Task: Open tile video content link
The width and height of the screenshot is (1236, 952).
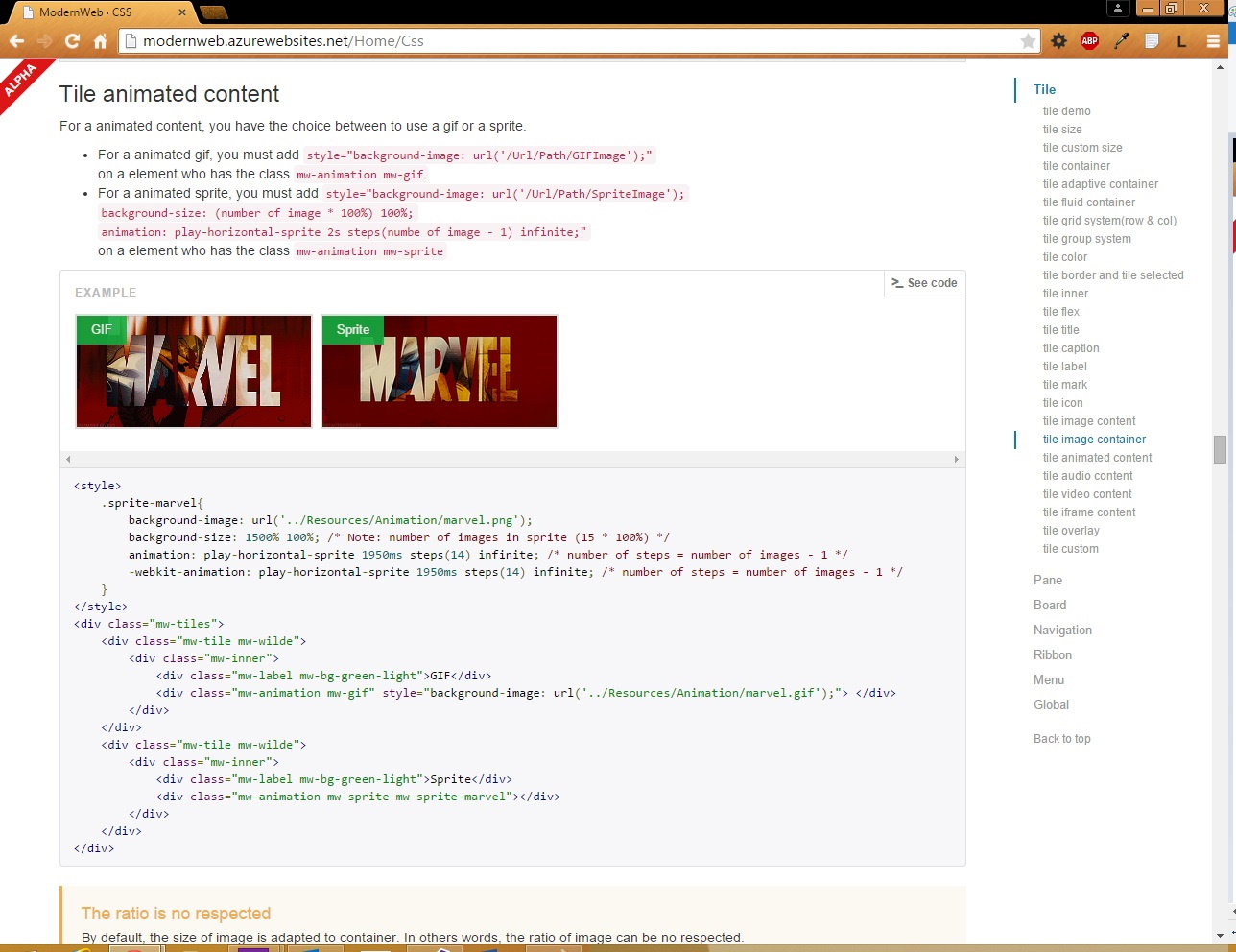Action: point(1087,494)
